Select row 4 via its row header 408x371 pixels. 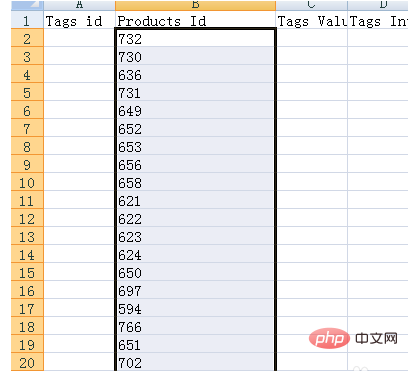(x=27, y=75)
